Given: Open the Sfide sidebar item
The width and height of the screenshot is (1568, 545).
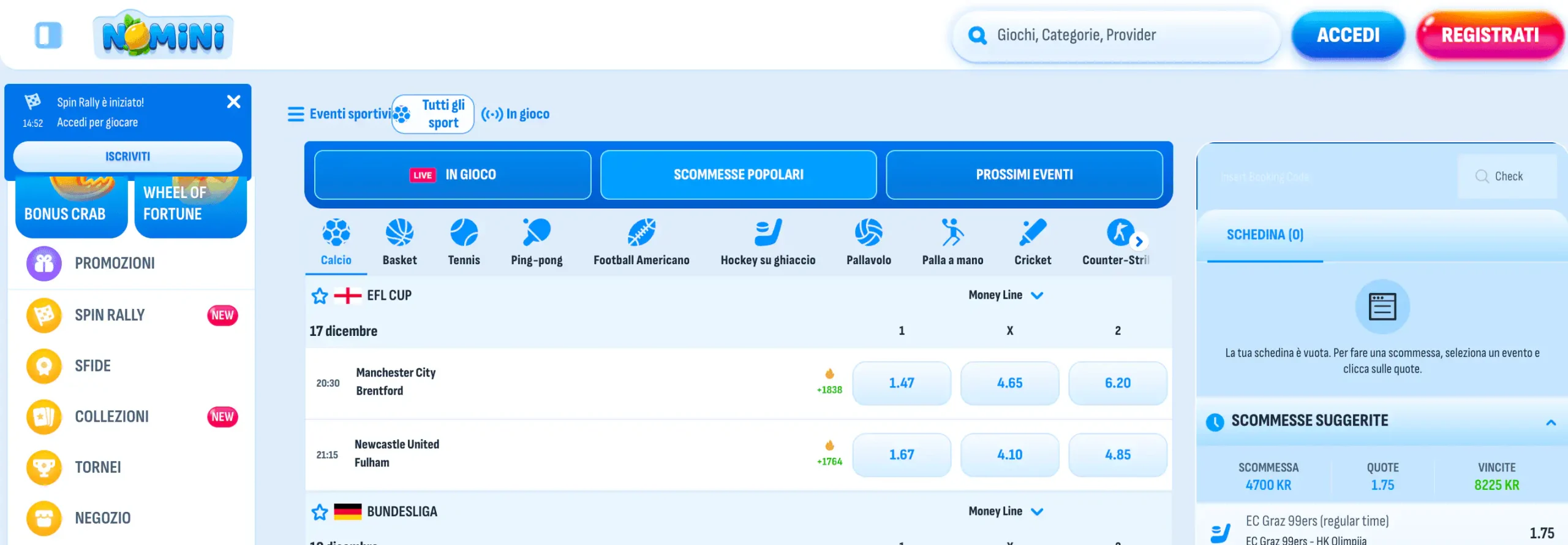Looking at the screenshot, I should [132, 366].
